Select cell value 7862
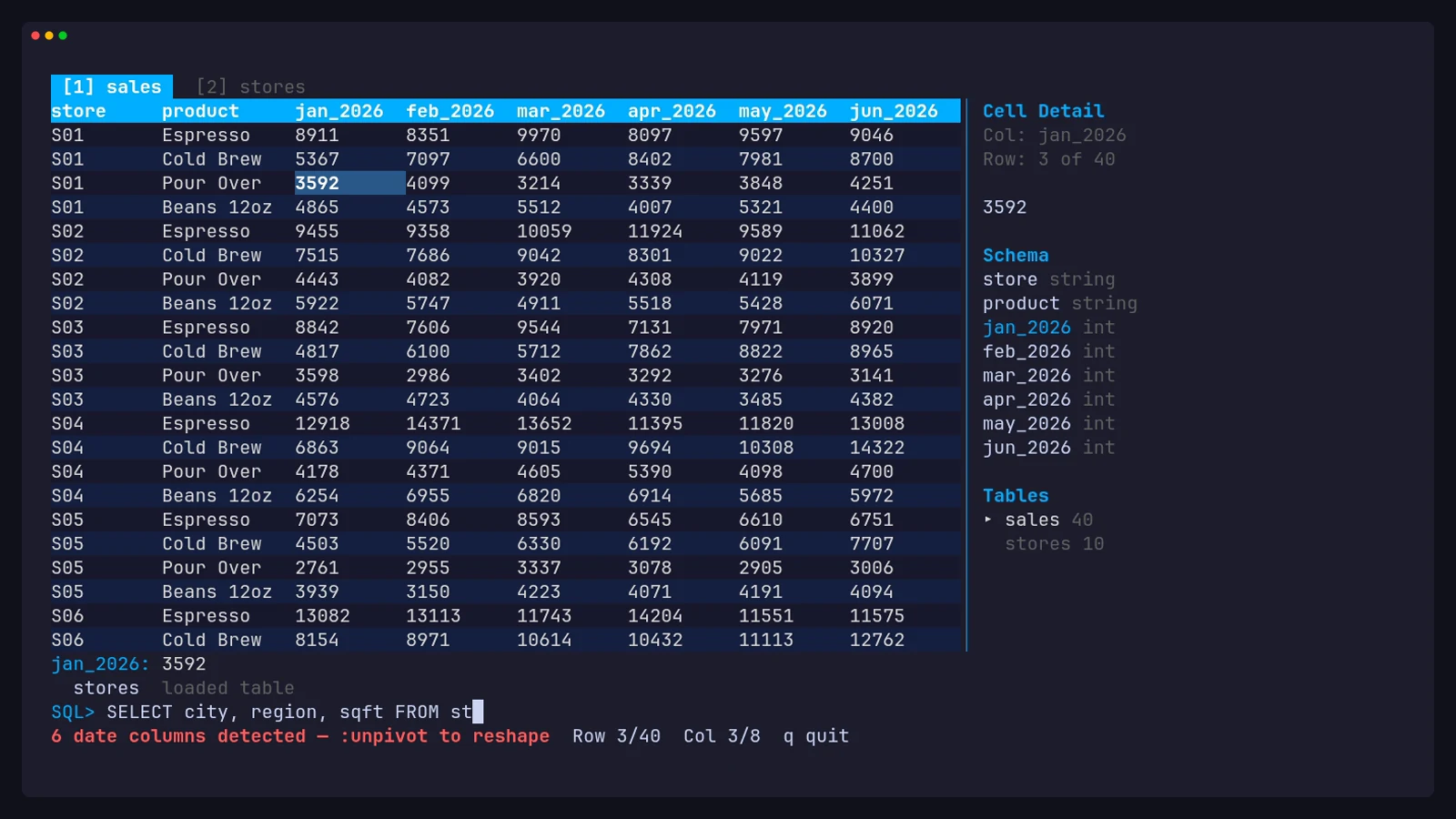This screenshot has width=1456, height=819. tap(650, 351)
